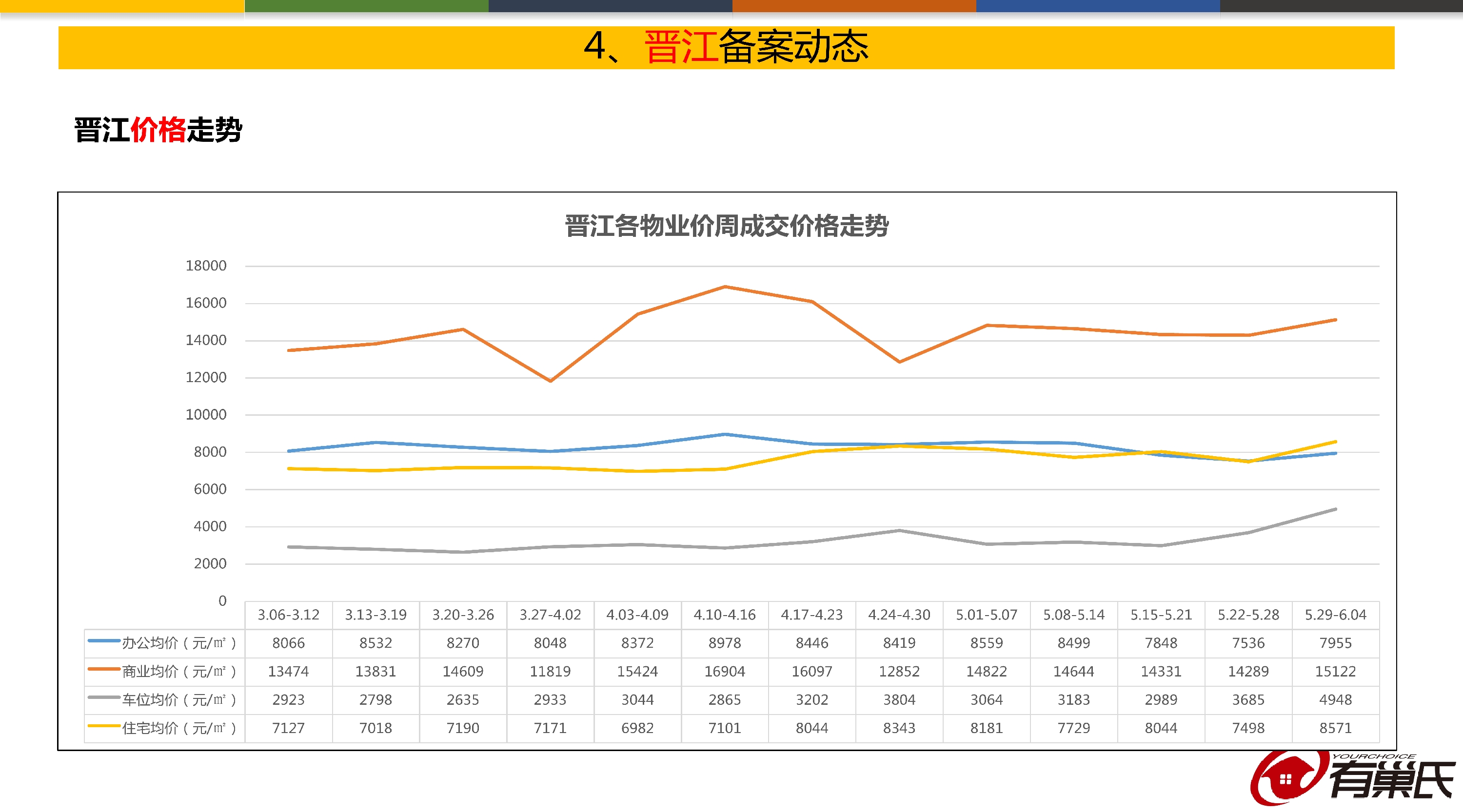Click the 5.08-5.14 column header
This screenshot has height=812, width=1463.
(1074, 615)
